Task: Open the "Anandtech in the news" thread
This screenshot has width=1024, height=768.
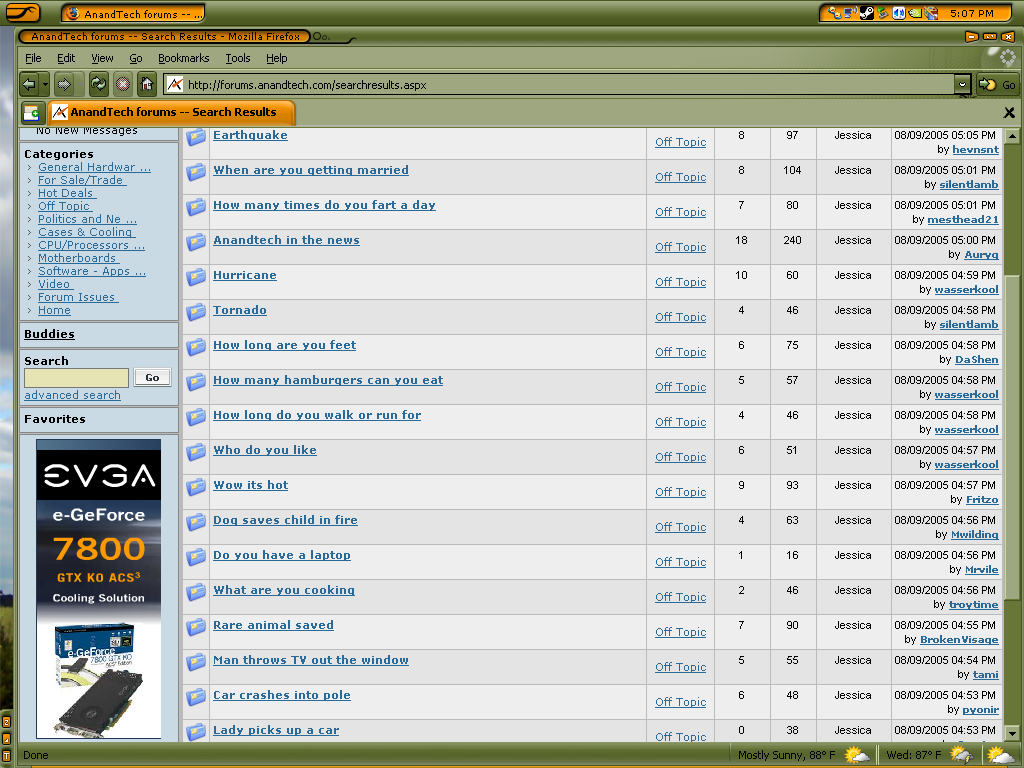Action: pos(286,240)
